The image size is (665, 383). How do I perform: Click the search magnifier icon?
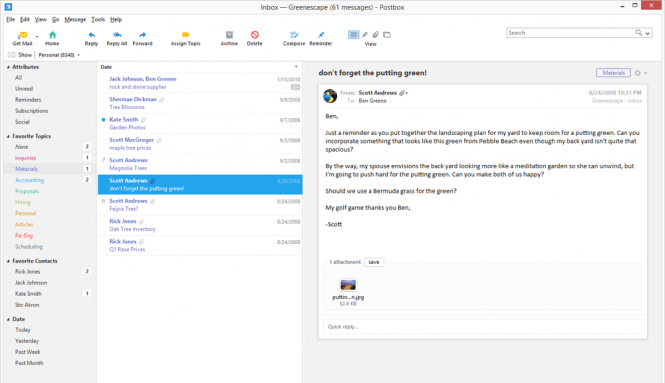(639, 33)
